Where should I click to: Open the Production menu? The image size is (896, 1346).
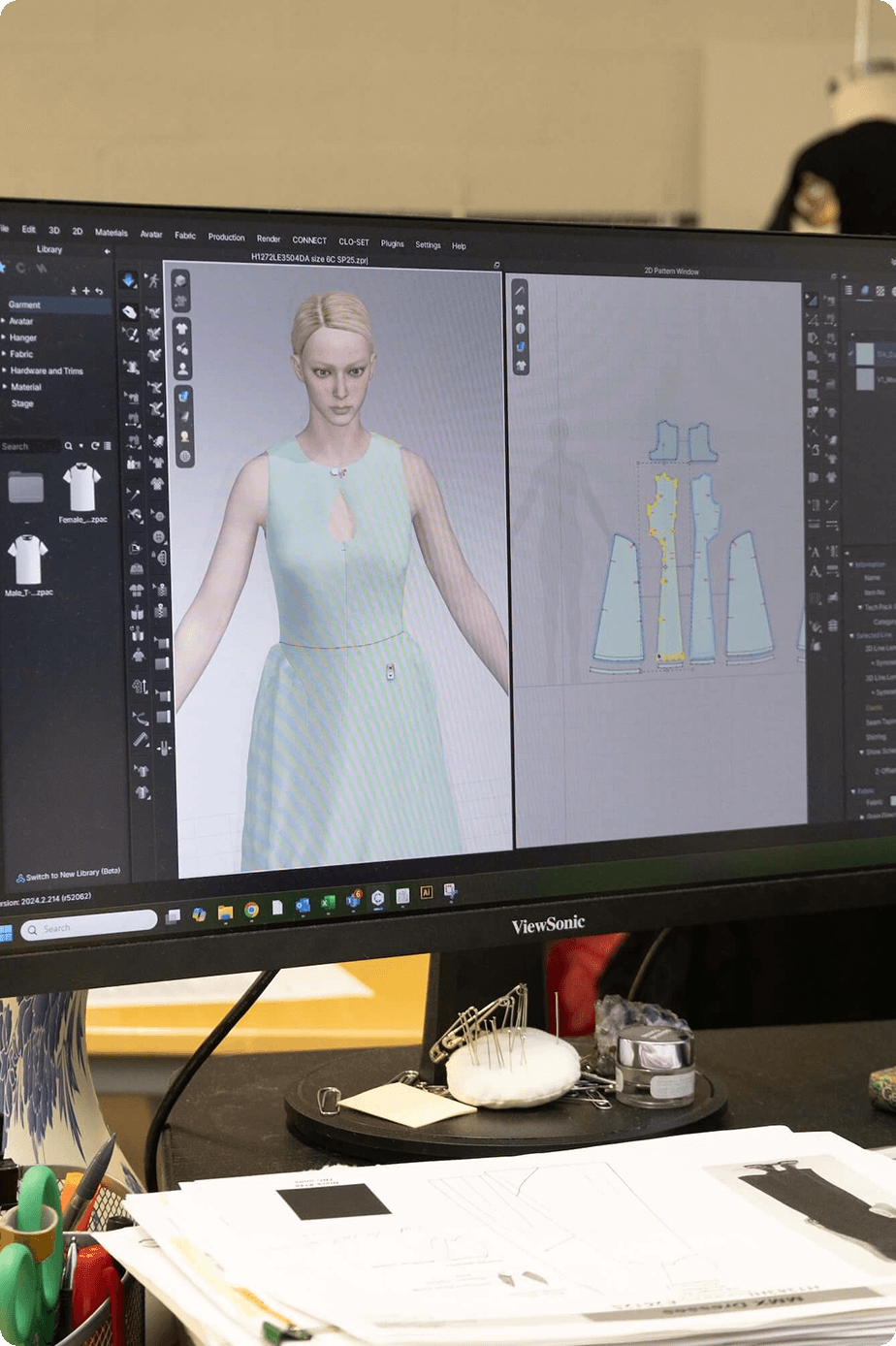point(226,237)
